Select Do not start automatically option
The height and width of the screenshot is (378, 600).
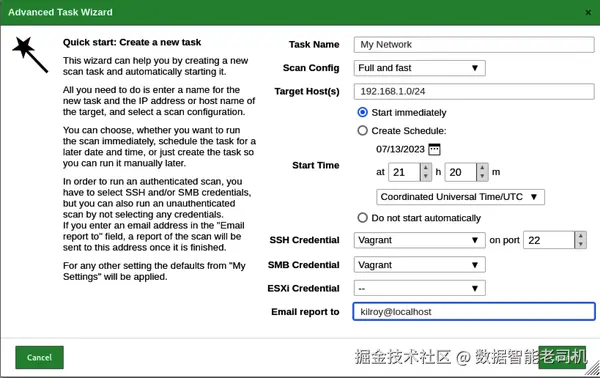pos(362,218)
